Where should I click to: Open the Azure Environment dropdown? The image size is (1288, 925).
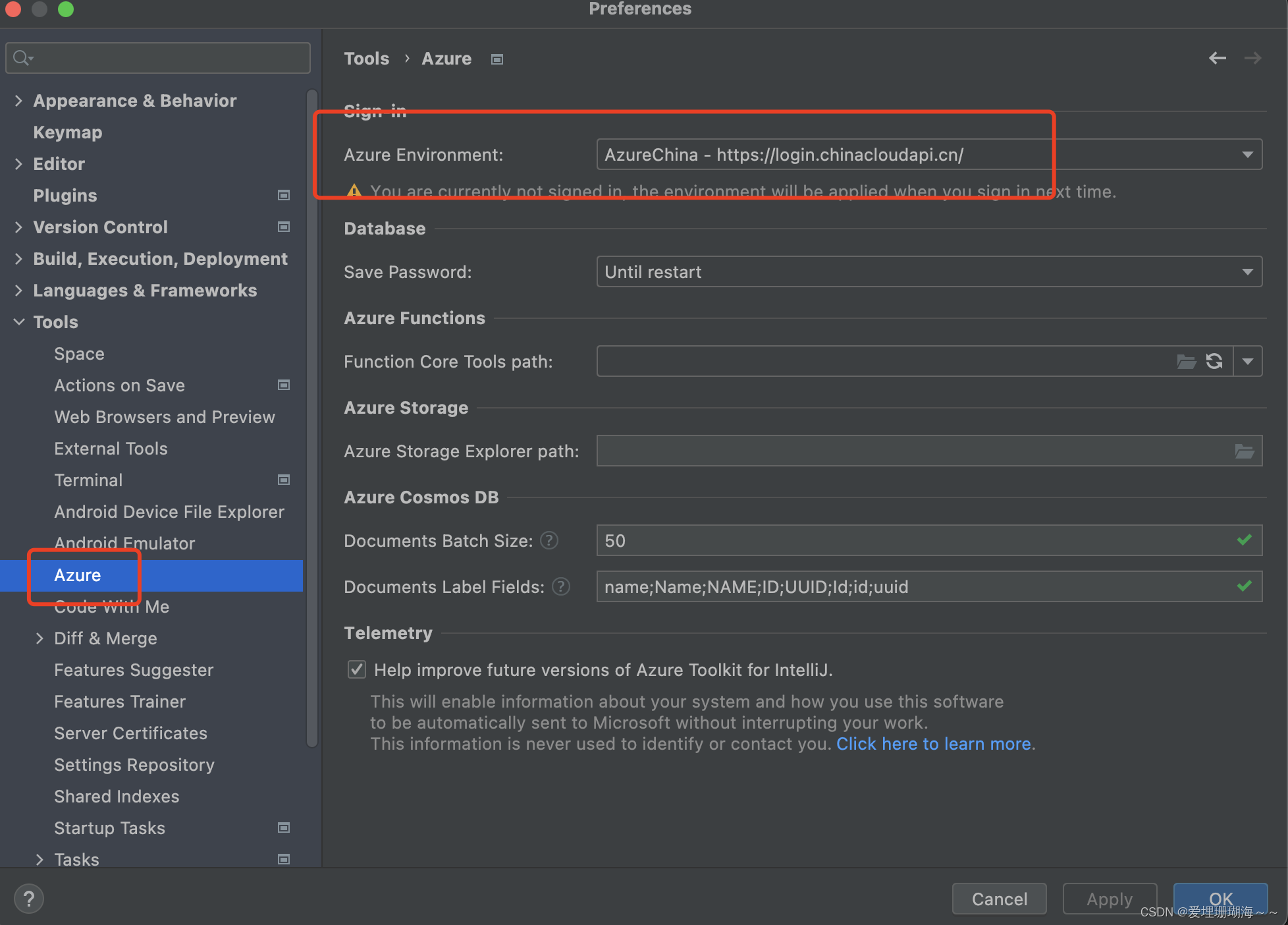tap(1247, 155)
